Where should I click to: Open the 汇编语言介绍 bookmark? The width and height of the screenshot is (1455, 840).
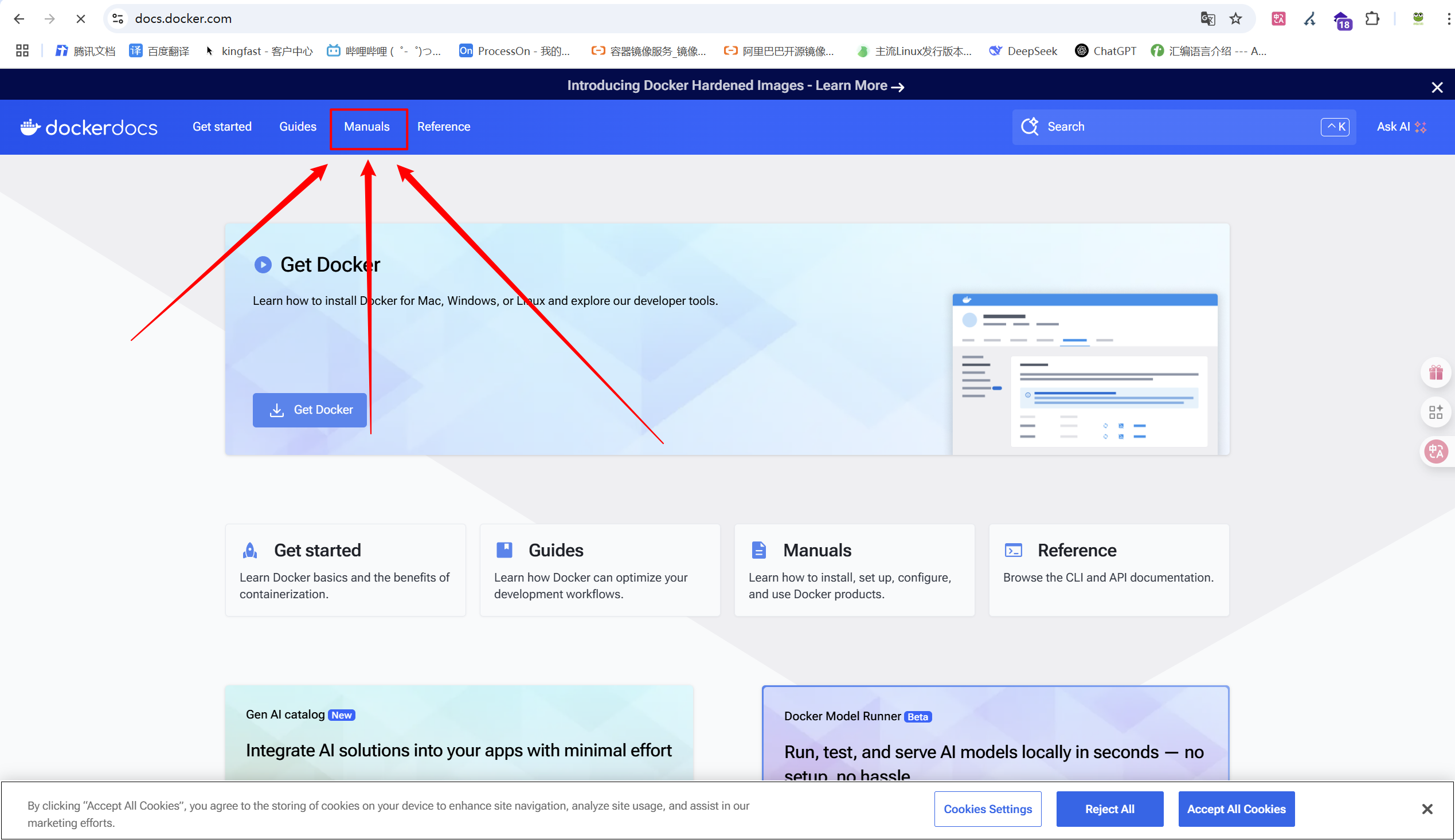1208,51
